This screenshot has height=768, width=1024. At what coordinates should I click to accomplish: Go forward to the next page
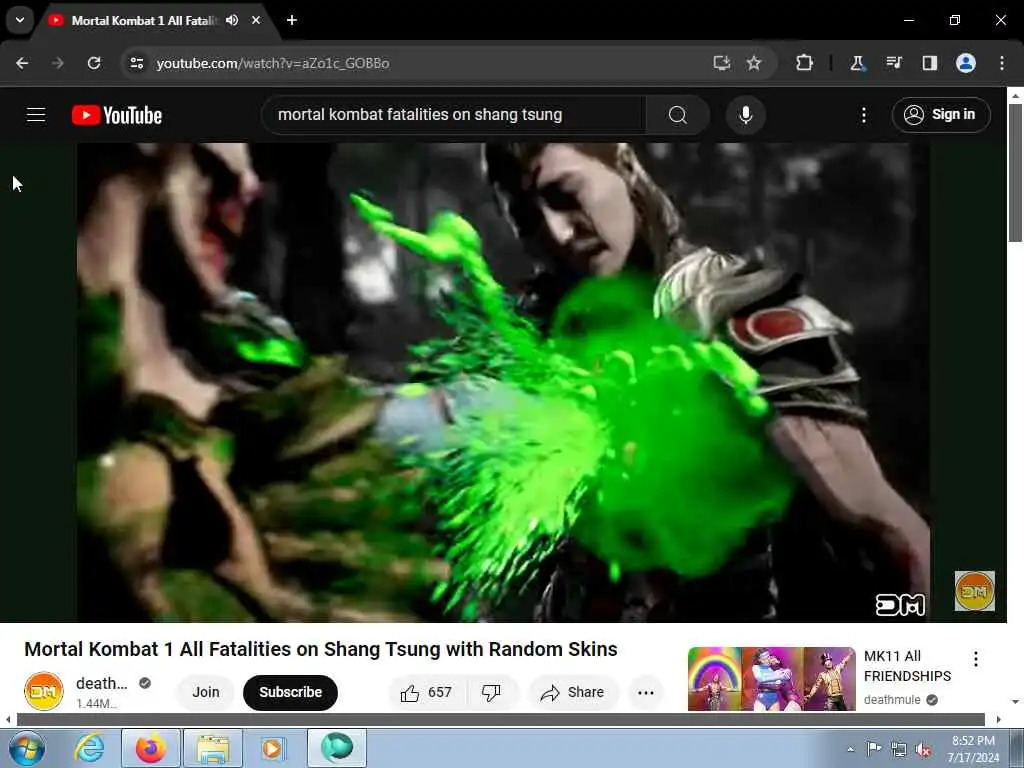click(x=58, y=63)
